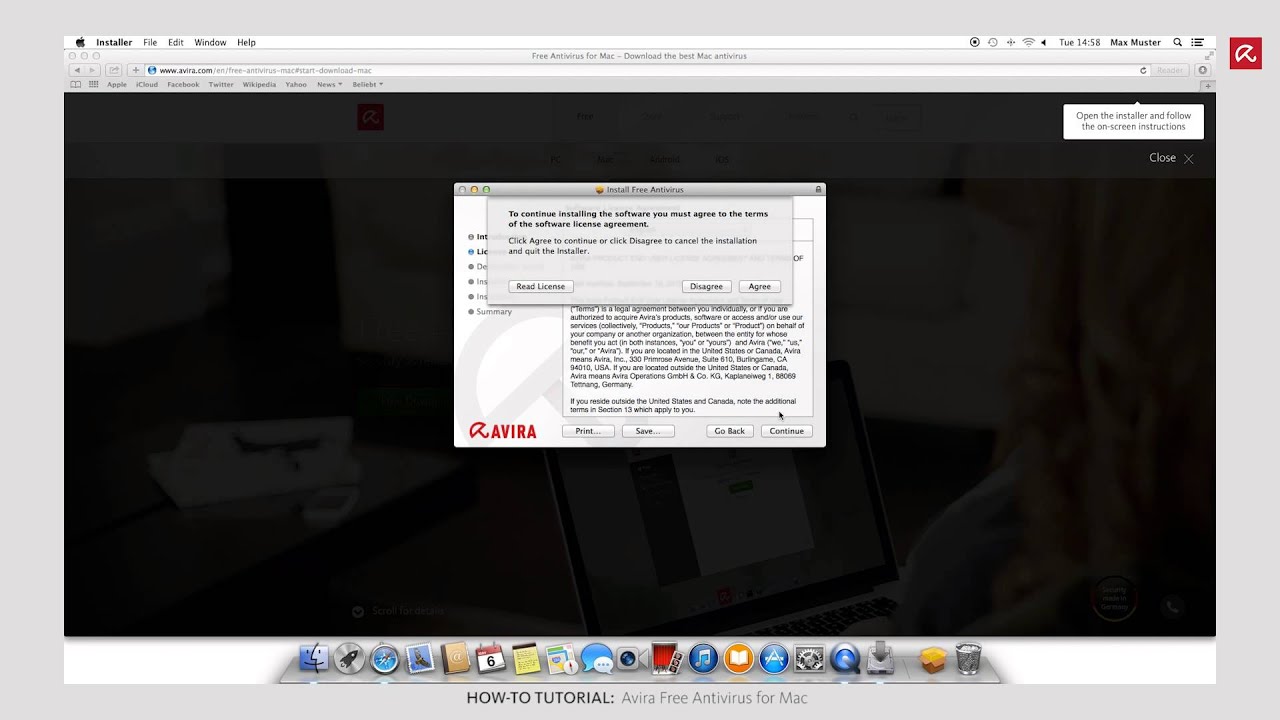Open Contacts address book in Dock
This screenshot has width=1280, height=720.
[455, 658]
